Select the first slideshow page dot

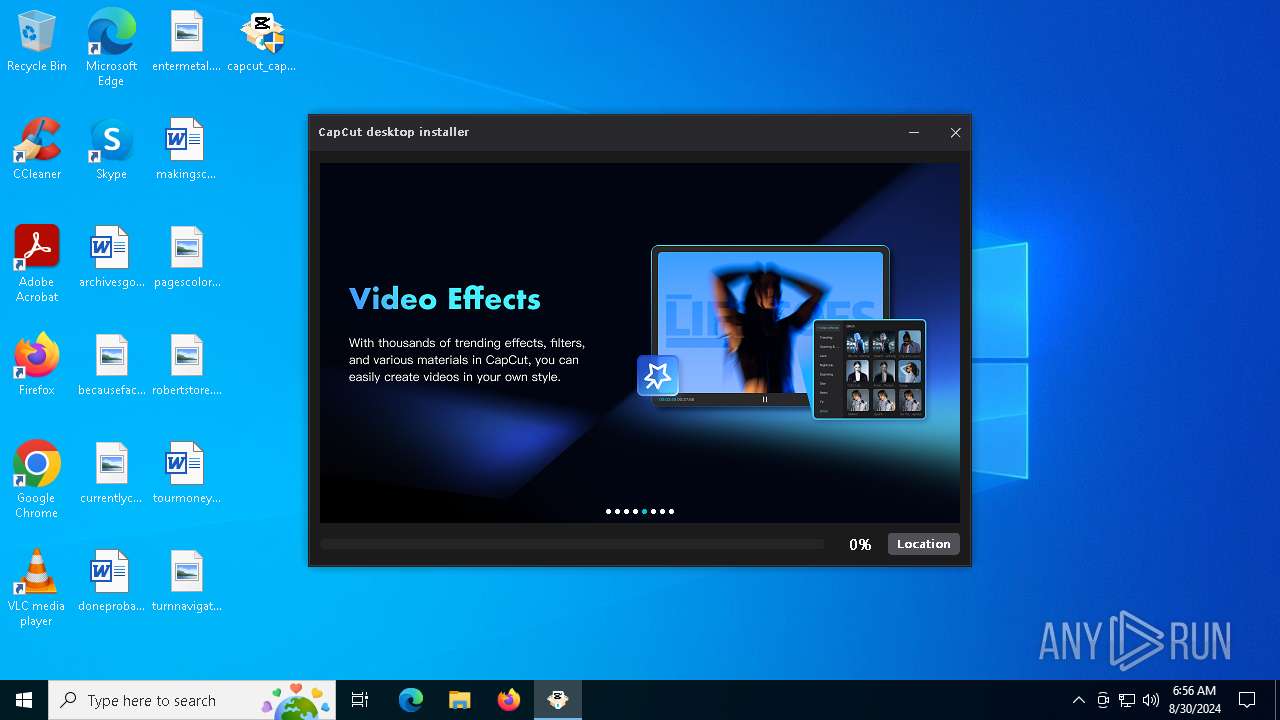coord(608,511)
